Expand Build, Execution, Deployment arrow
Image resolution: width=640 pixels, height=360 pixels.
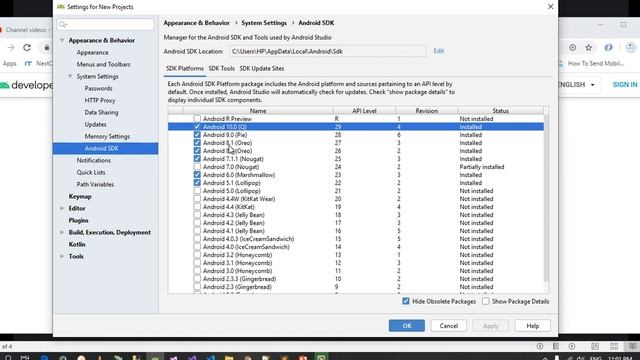62,232
